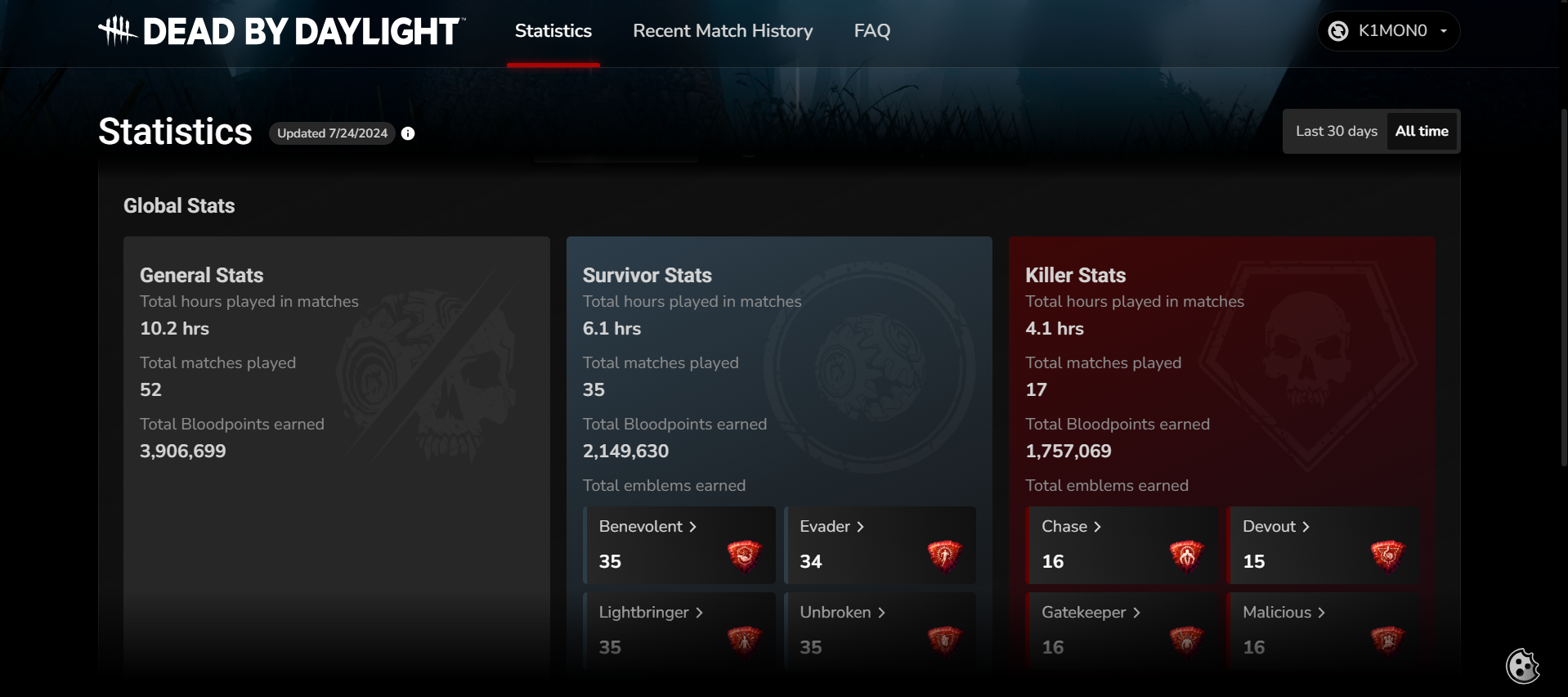This screenshot has height=697, width=1568.
Task: Click the 2,149,630 Bloodpoints value
Action: pyautogui.click(x=625, y=452)
